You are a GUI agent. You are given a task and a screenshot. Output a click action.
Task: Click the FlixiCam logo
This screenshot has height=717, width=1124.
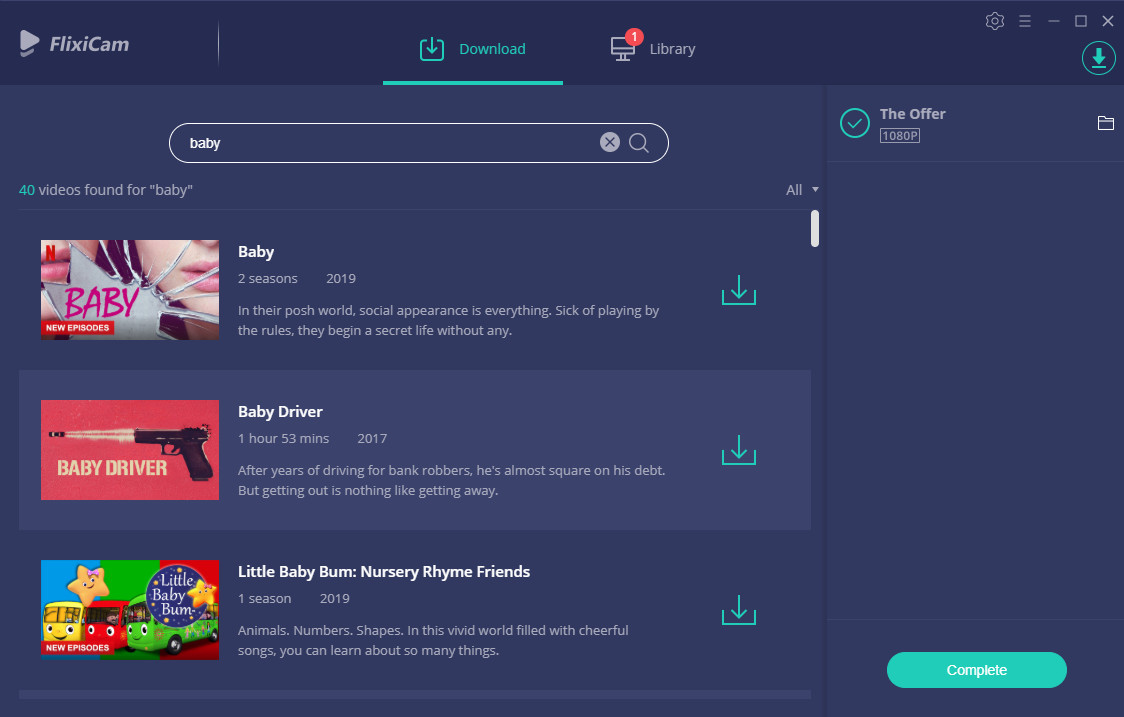74,43
